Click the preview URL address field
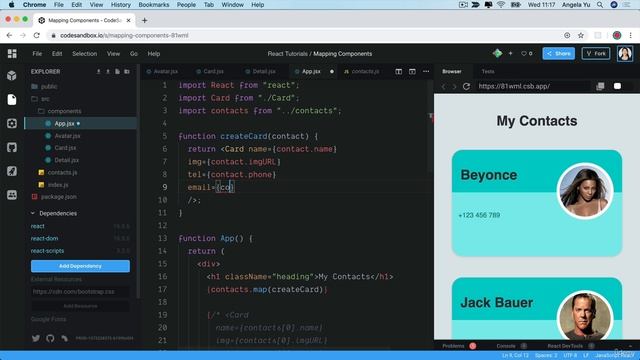Image resolution: width=640 pixels, height=360 pixels. pyautogui.click(x=533, y=86)
